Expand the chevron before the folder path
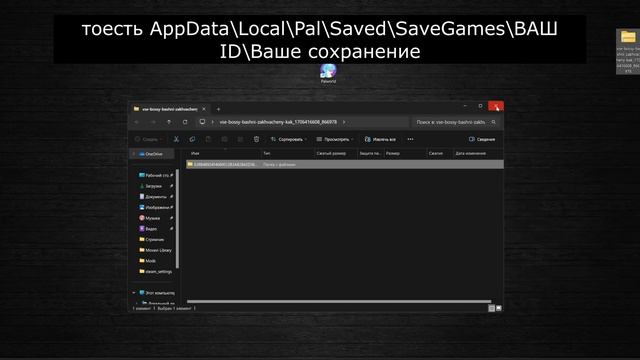 [x=212, y=122]
